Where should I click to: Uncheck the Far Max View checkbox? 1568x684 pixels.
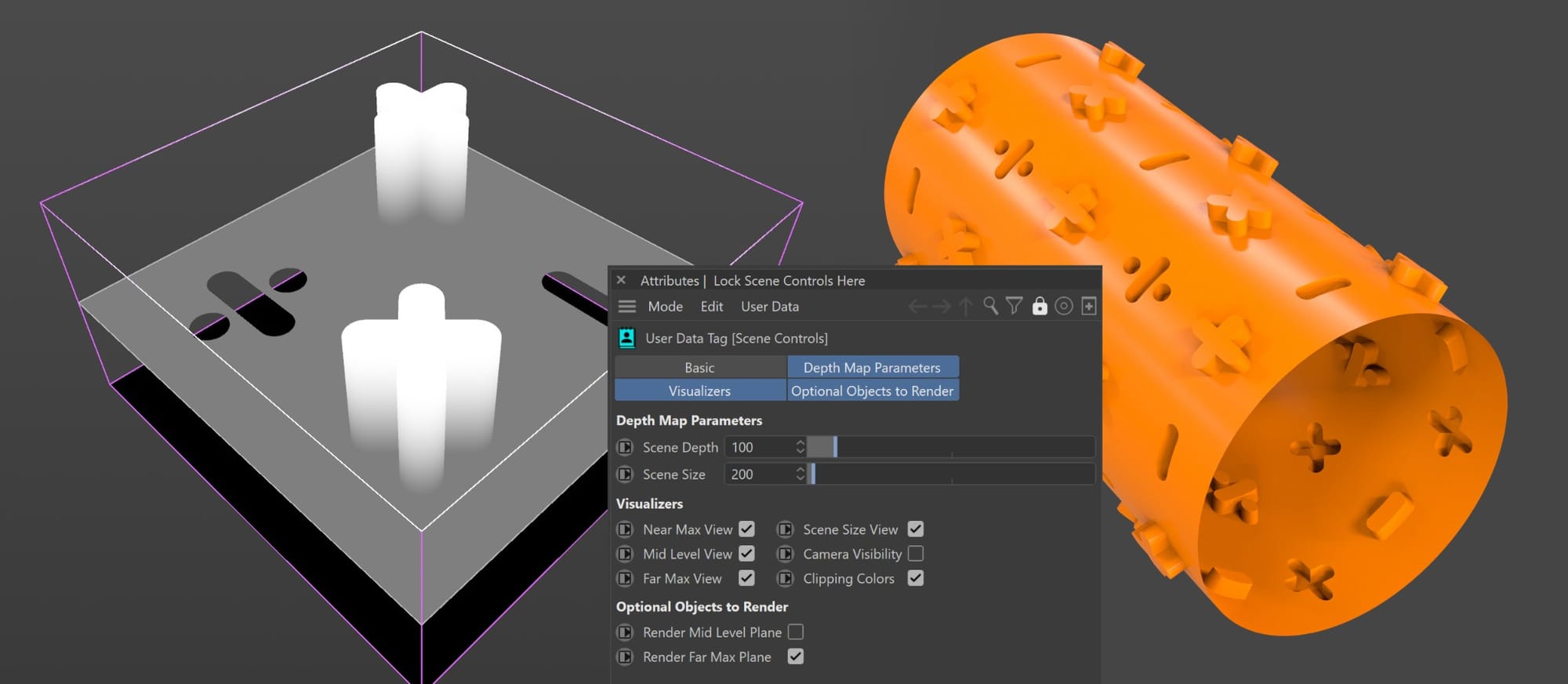pyautogui.click(x=746, y=578)
